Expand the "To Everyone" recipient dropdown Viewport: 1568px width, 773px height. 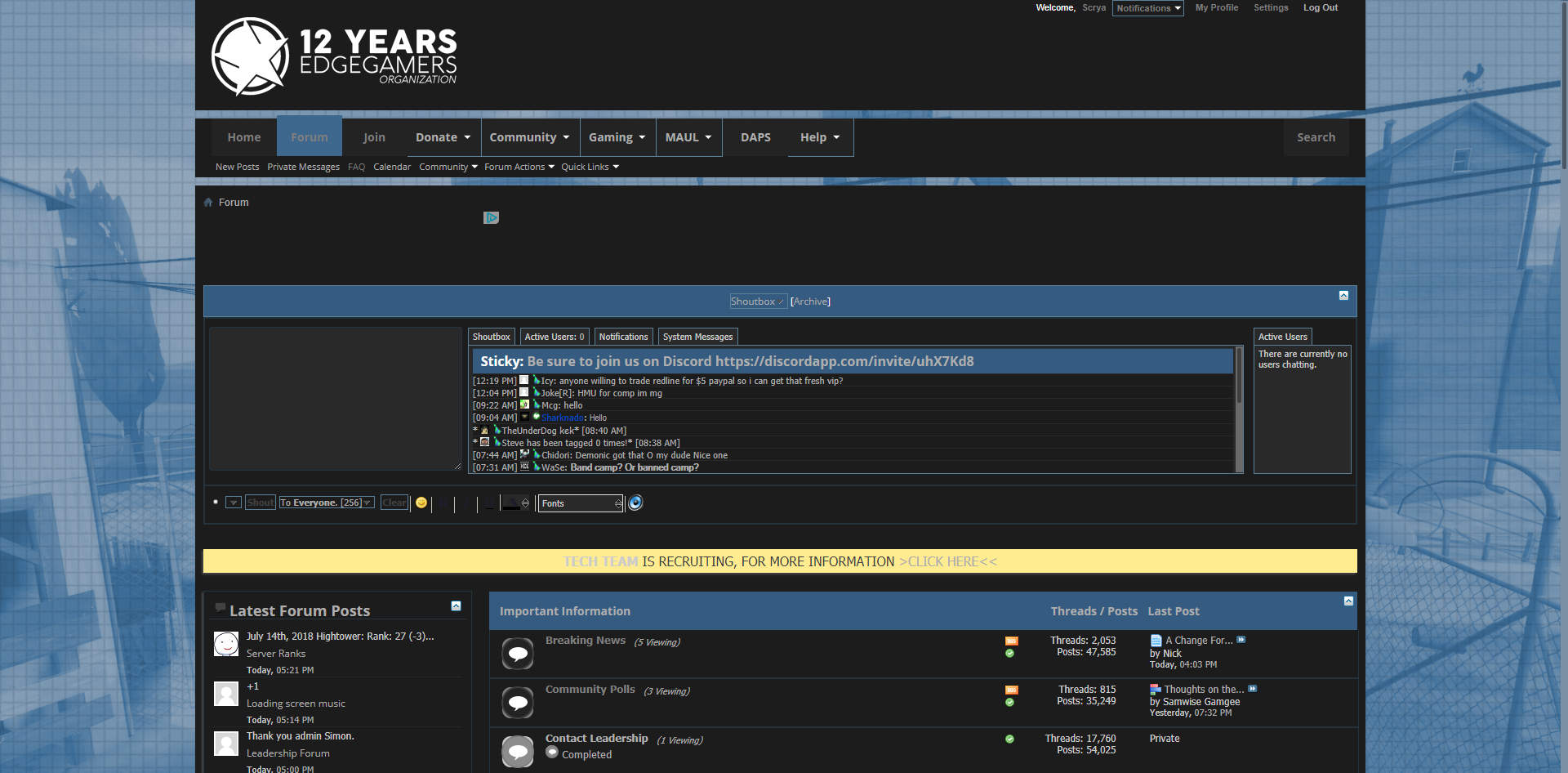click(x=327, y=503)
